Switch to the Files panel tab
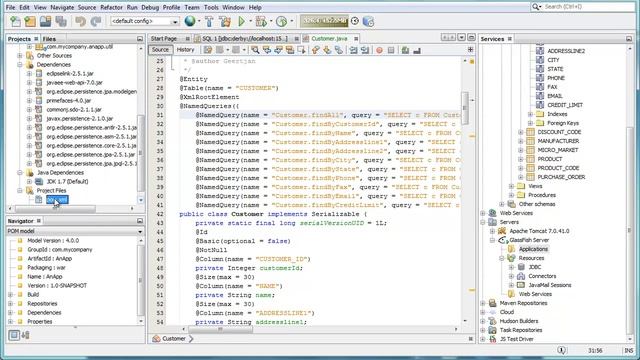 click(49, 39)
